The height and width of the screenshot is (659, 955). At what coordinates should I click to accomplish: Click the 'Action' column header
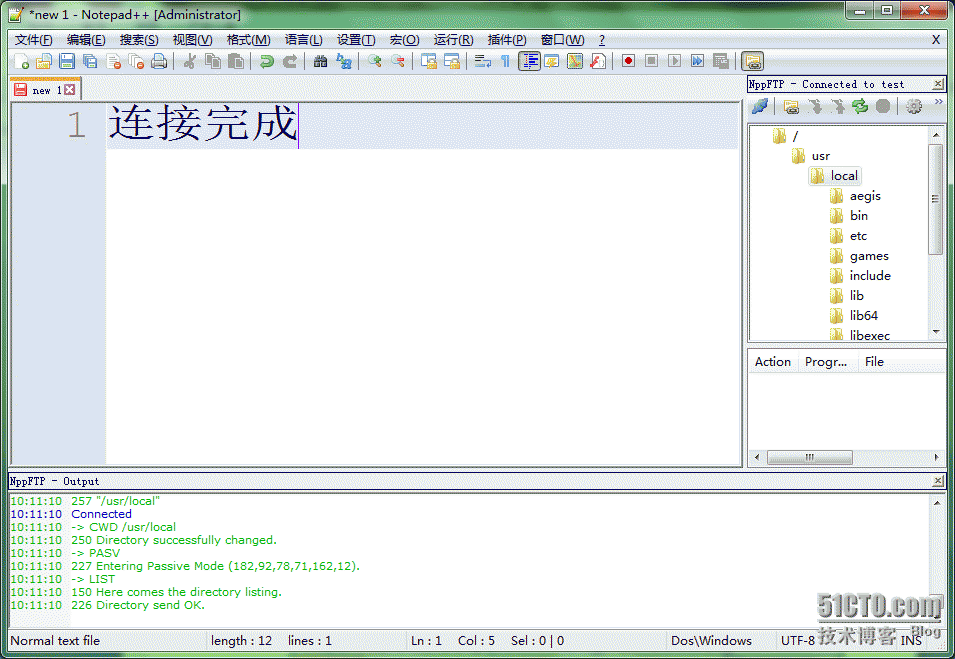773,362
